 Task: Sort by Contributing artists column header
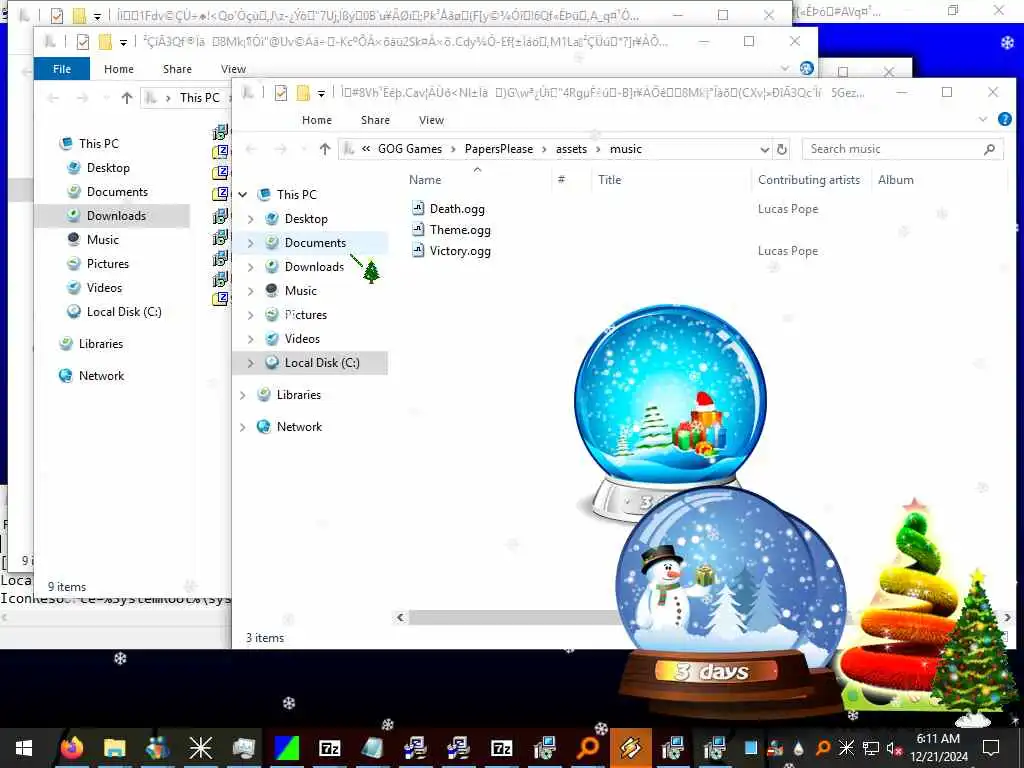point(808,180)
